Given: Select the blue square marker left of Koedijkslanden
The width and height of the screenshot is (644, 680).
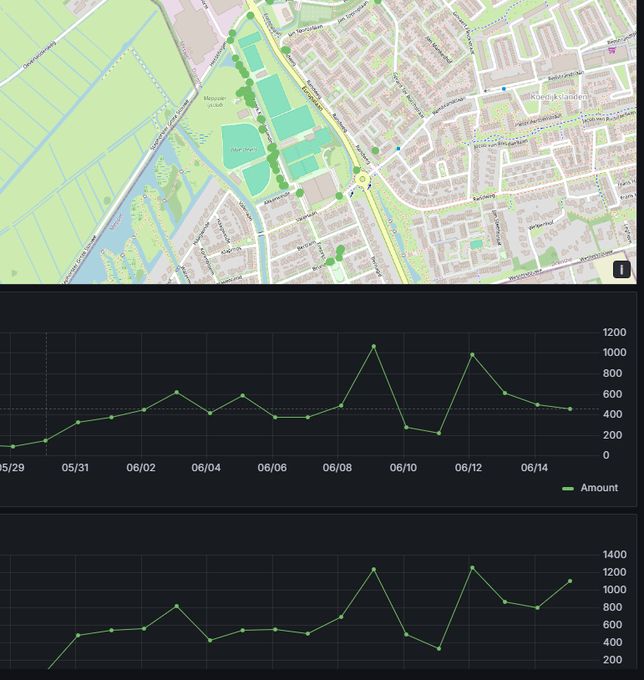Looking at the screenshot, I should (503, 88).
